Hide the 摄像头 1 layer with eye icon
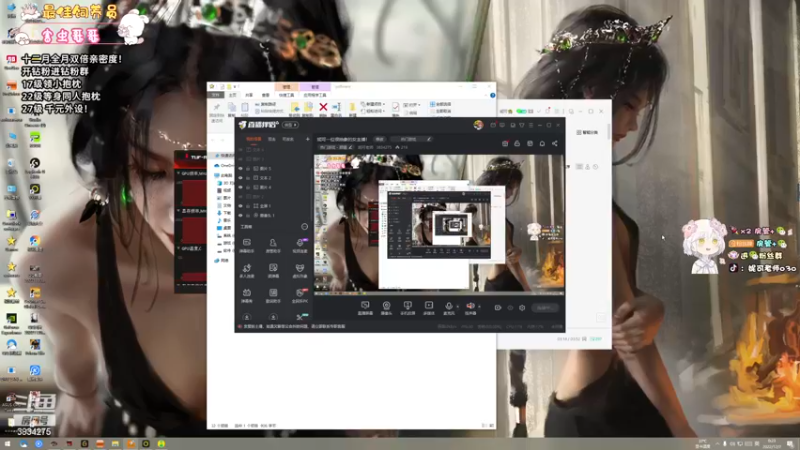Image resolution: width=800 pixels, height=450 pixels. 240,215
